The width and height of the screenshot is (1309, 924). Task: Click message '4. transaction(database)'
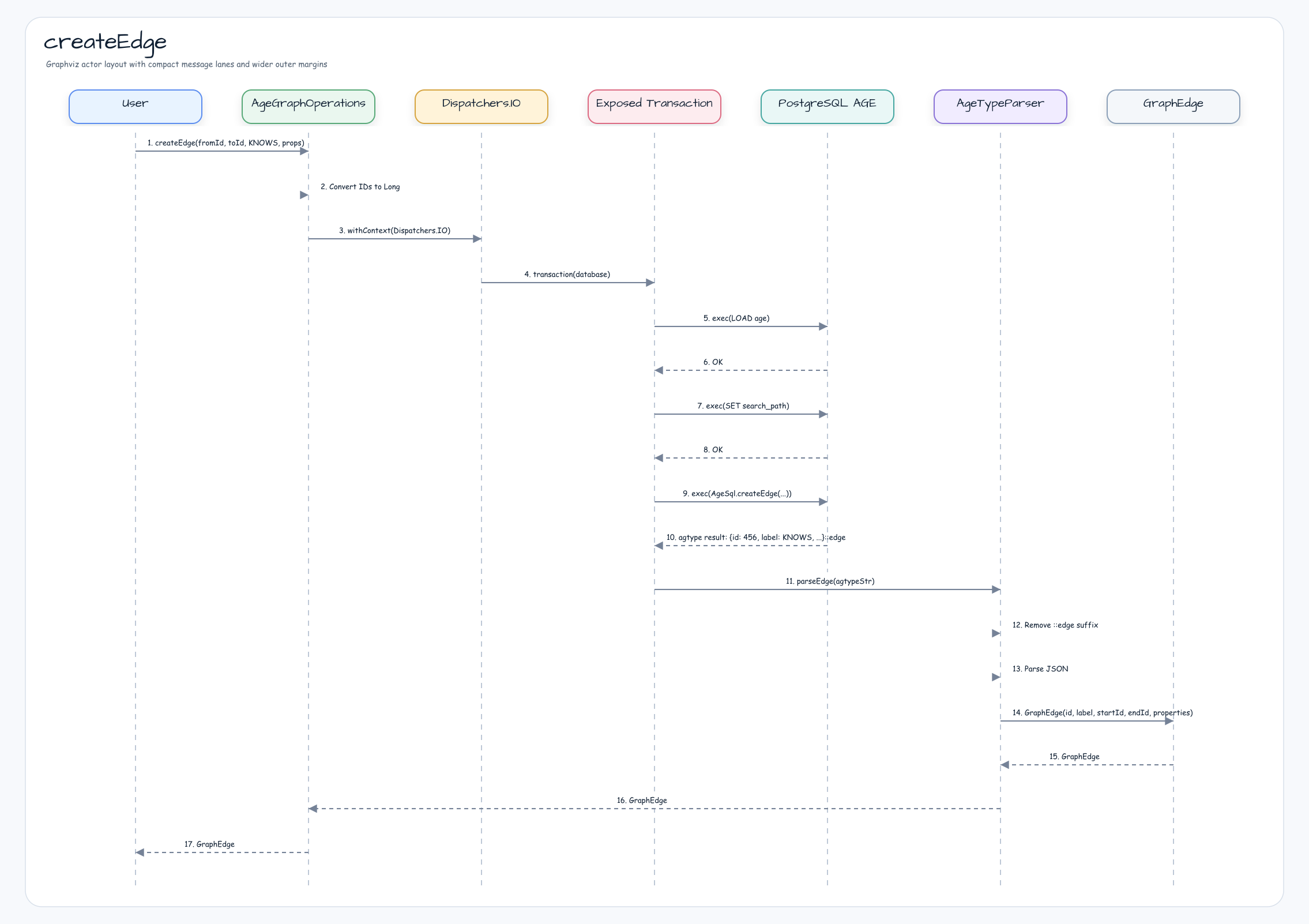click(567, 275)
